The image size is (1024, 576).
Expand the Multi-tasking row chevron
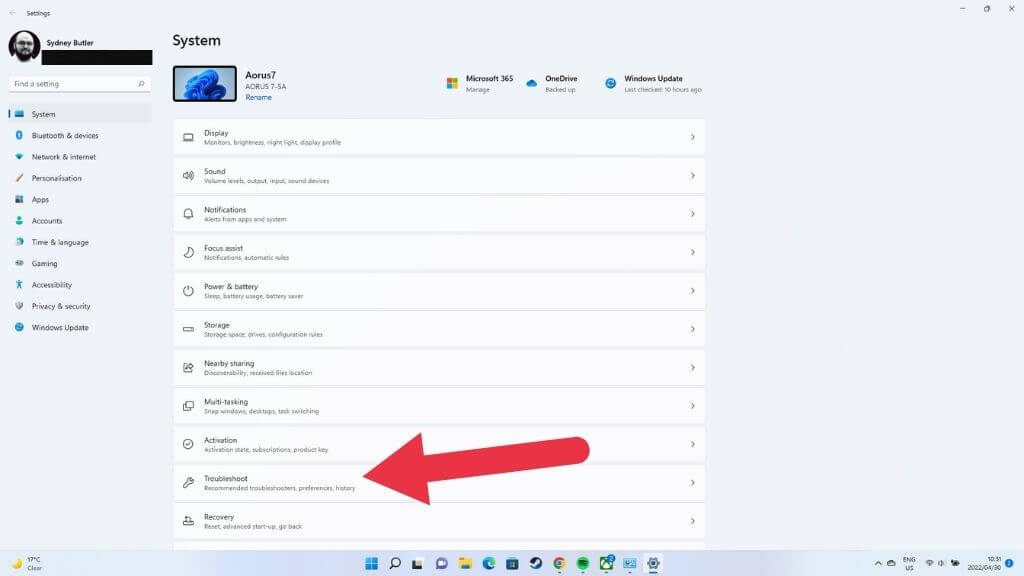click(x=692, y=406)
